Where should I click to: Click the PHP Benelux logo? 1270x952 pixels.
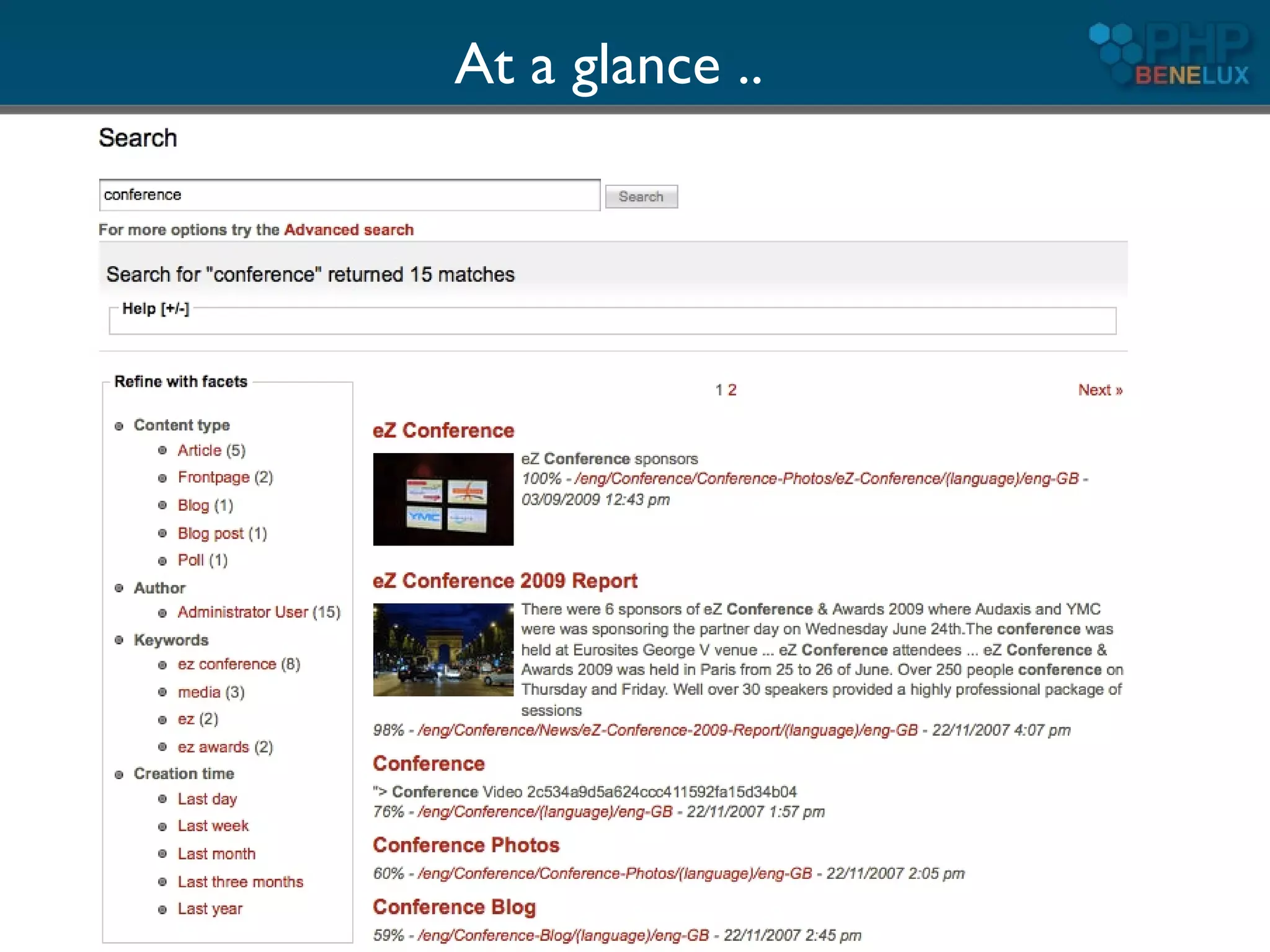1170,55
